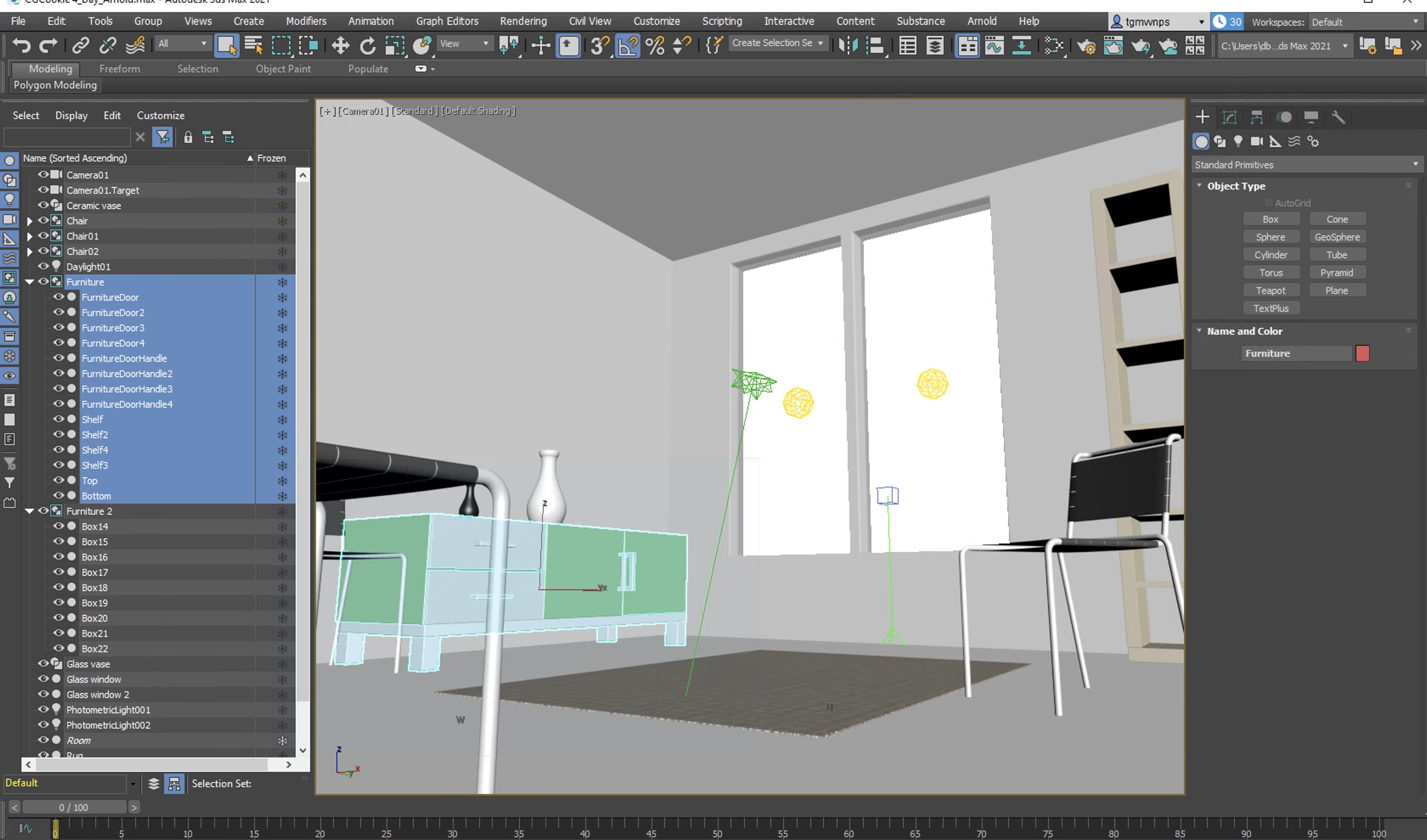Toggle visibility of Room layer
This screenshot has height=840, width=1427.
43,740
